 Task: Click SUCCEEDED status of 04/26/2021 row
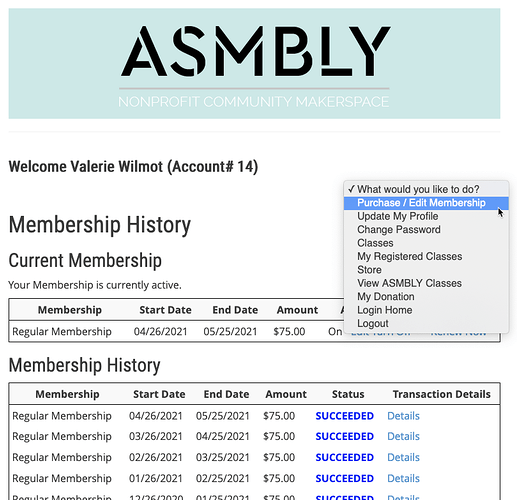pos(345,416)
